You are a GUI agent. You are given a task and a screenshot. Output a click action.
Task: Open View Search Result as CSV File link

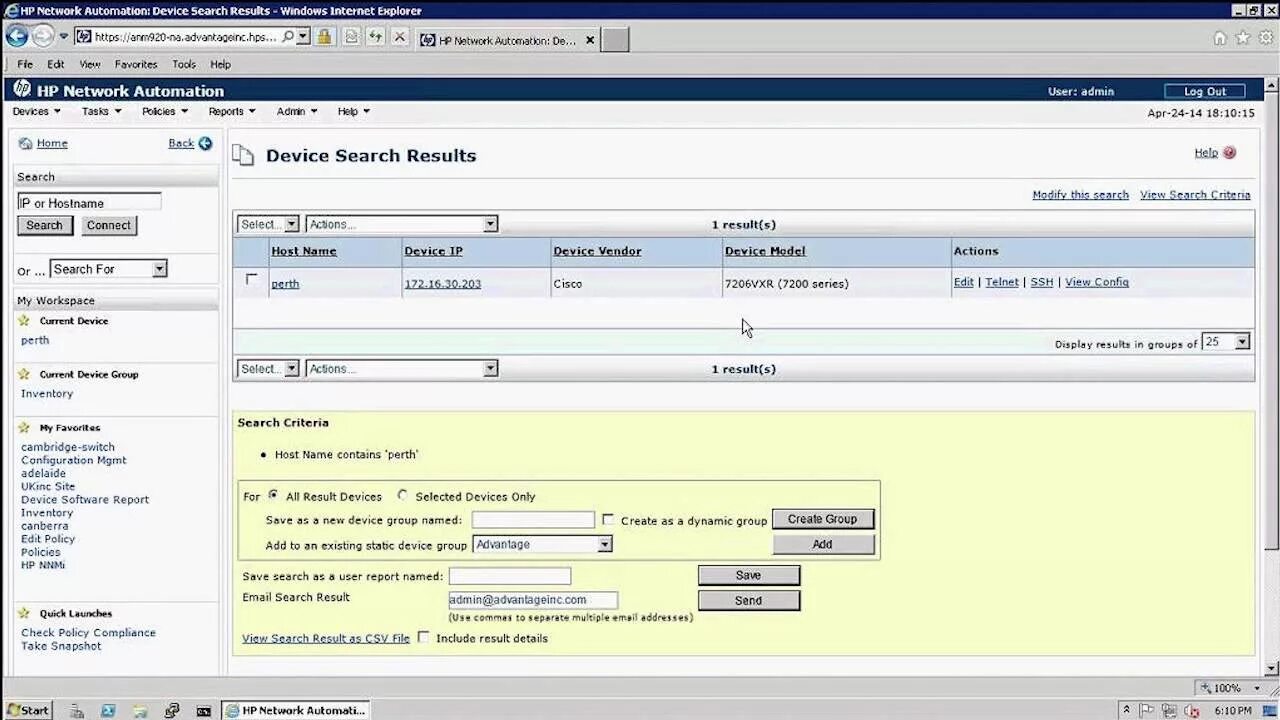pyautogui.click(x=326, y=638)
